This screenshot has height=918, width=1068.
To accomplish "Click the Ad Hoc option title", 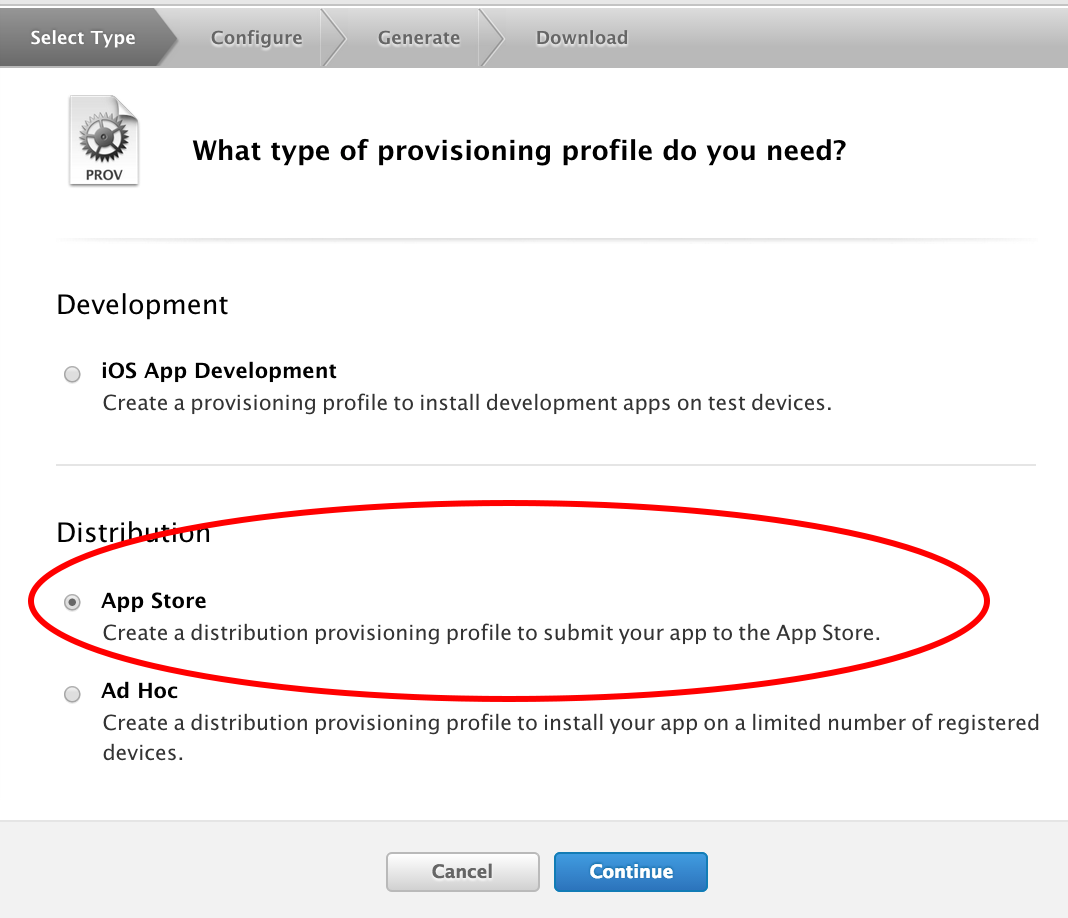I will coord(140,691).
